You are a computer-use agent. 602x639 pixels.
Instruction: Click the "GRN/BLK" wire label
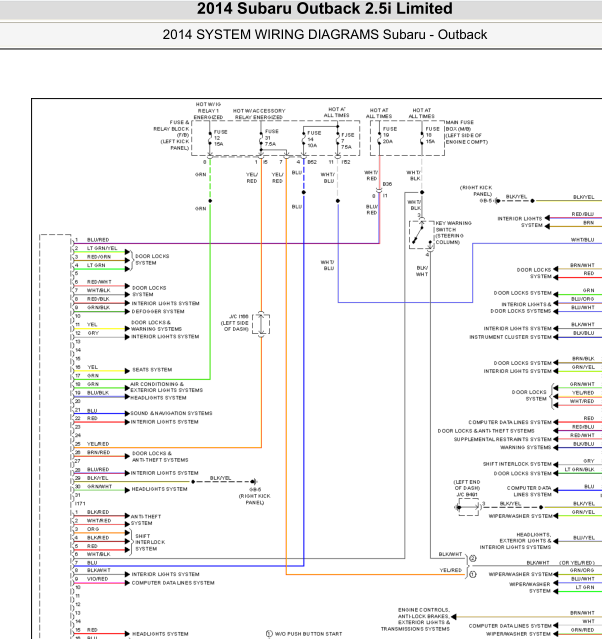pyautogui.click(x=98, y=307)
